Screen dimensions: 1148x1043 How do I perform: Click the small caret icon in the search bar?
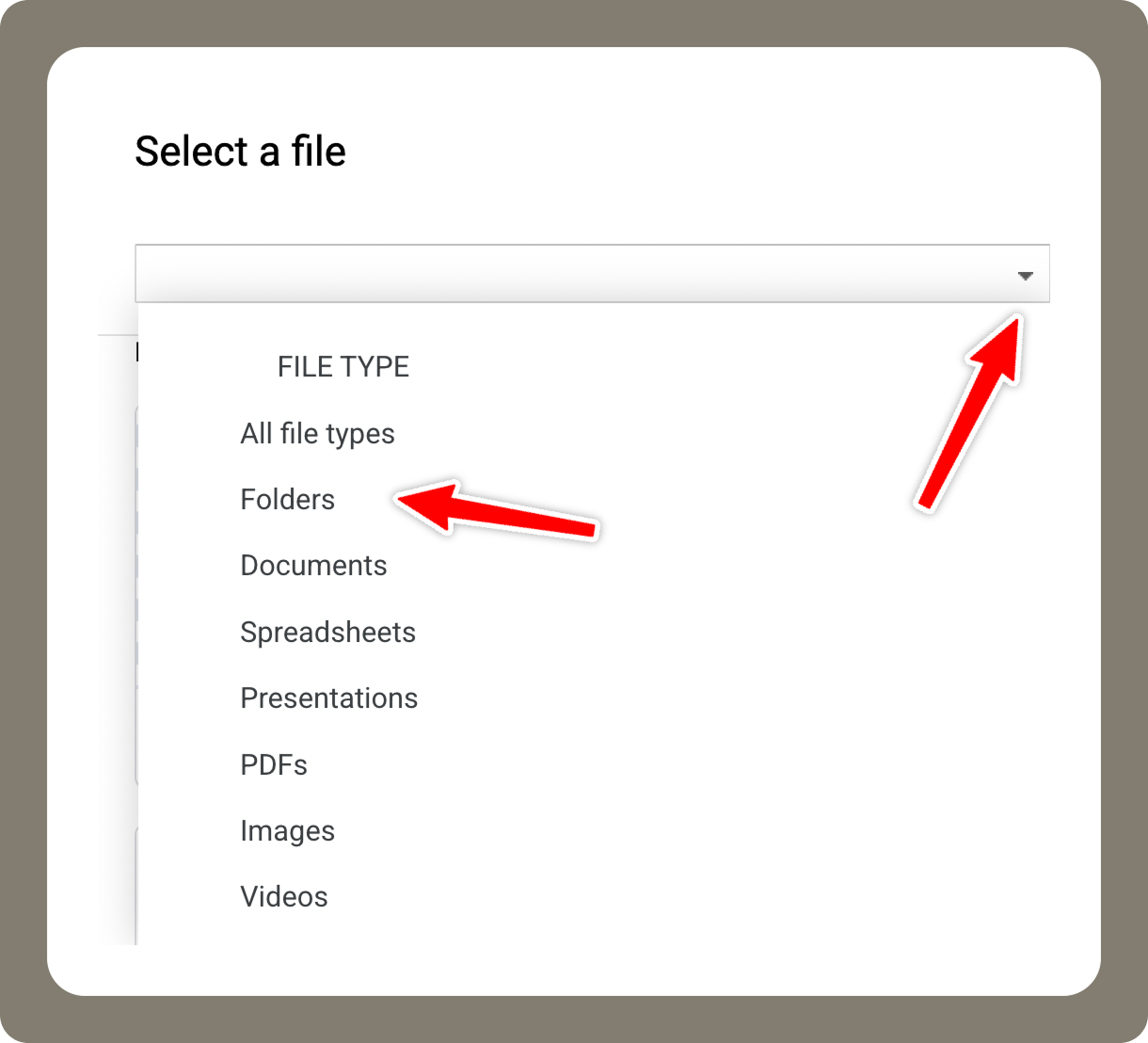1026,275
